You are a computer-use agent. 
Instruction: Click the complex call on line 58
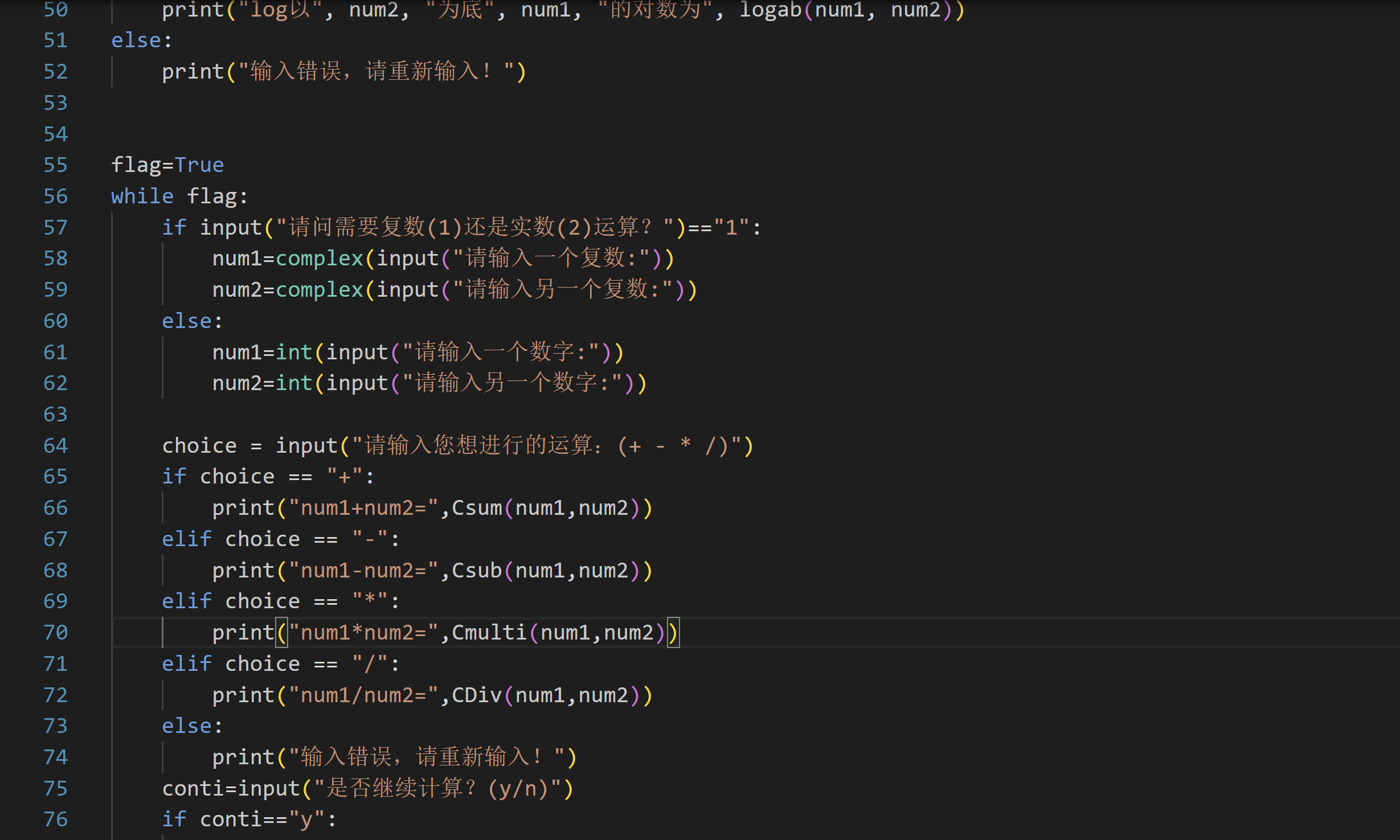(319, 259)
